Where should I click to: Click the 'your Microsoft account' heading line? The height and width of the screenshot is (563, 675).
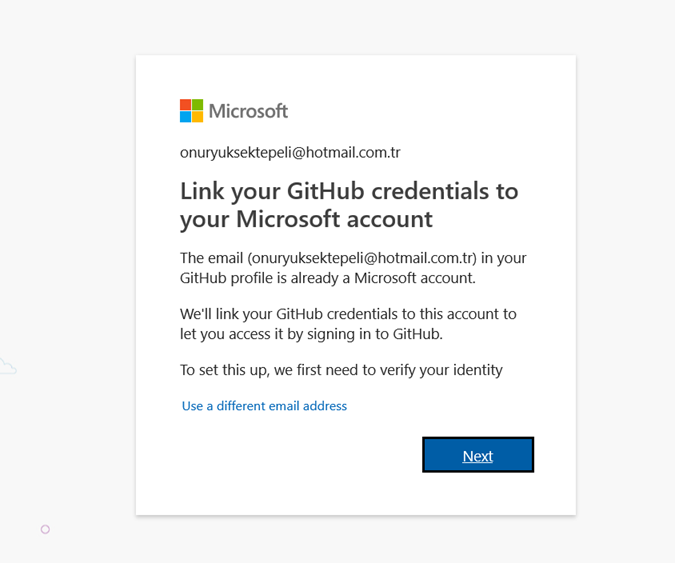click(306, 219)
